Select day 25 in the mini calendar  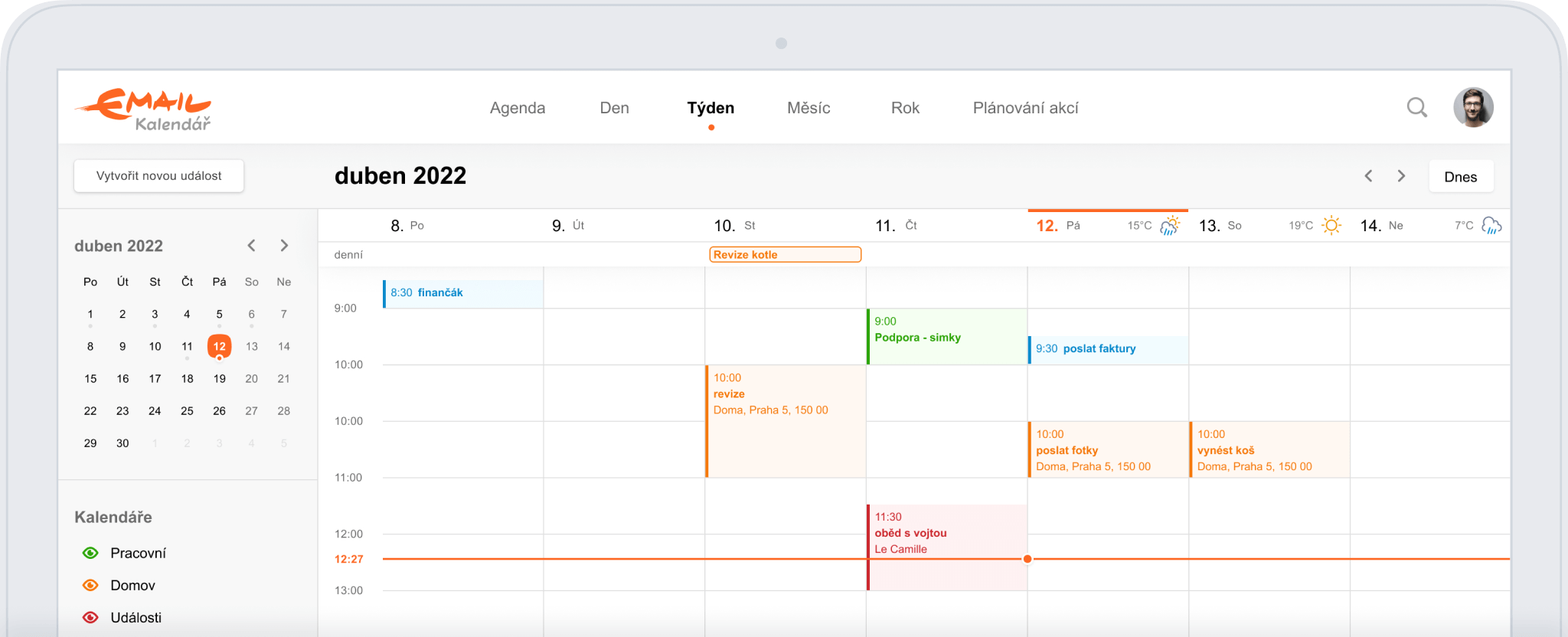tap(187, 410)
